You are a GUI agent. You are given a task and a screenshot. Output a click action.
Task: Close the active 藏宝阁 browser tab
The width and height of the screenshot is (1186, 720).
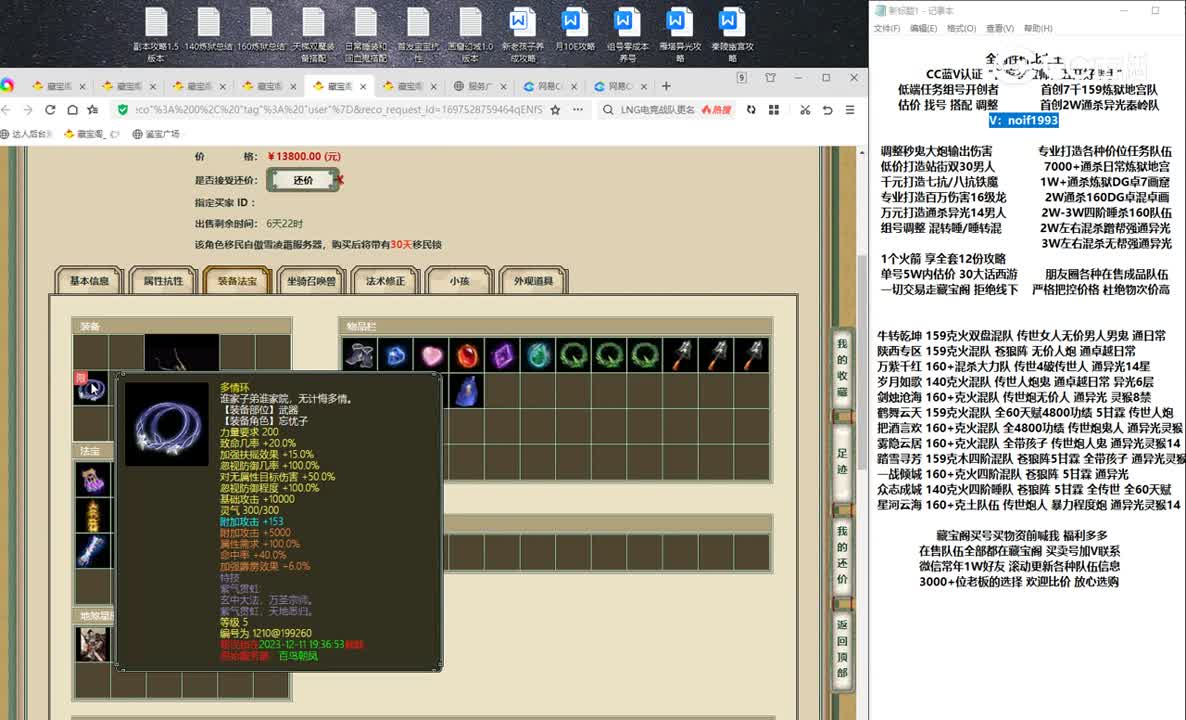pos(363,86)
